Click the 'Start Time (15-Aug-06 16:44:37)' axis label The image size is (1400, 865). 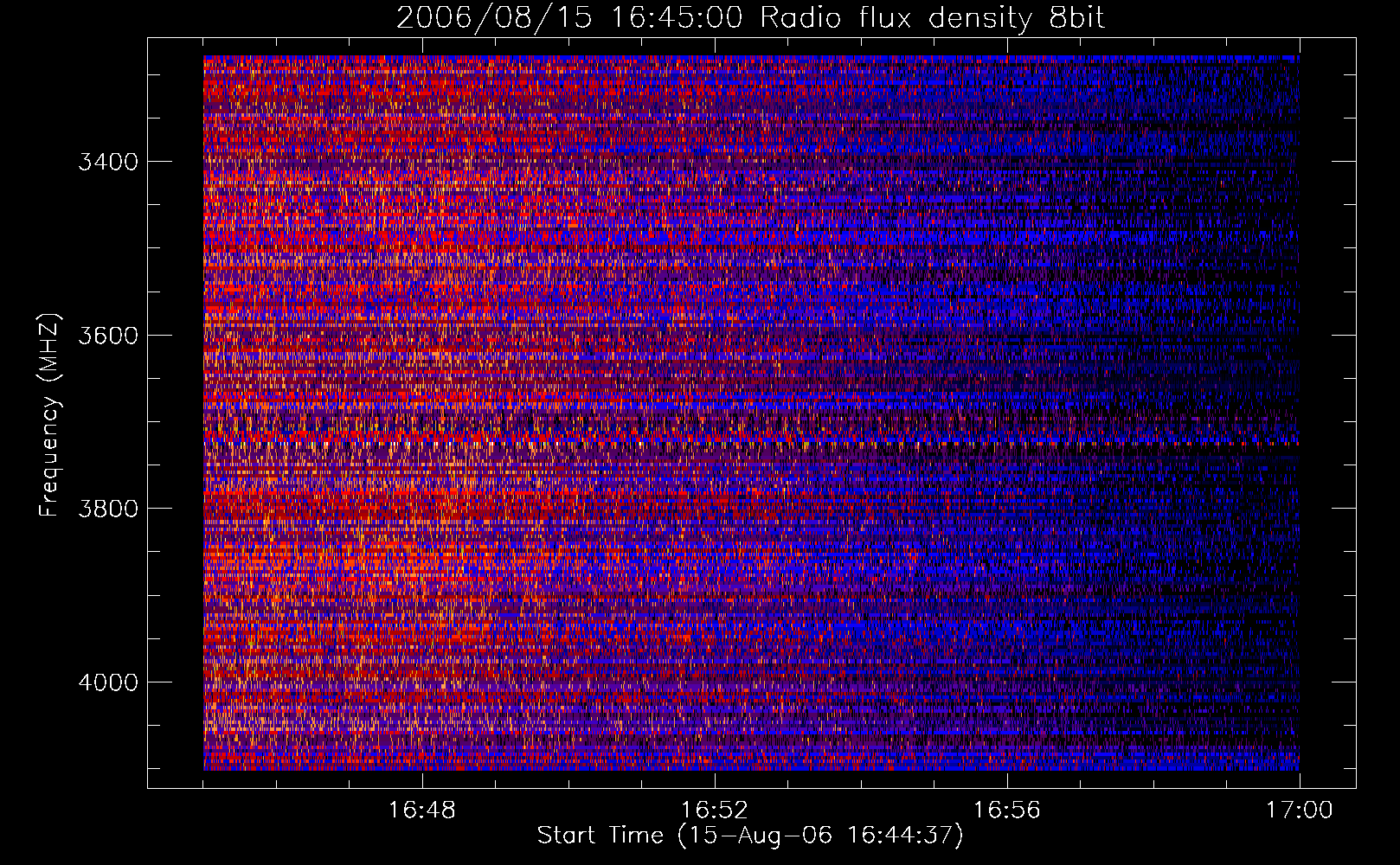point(750,836)
